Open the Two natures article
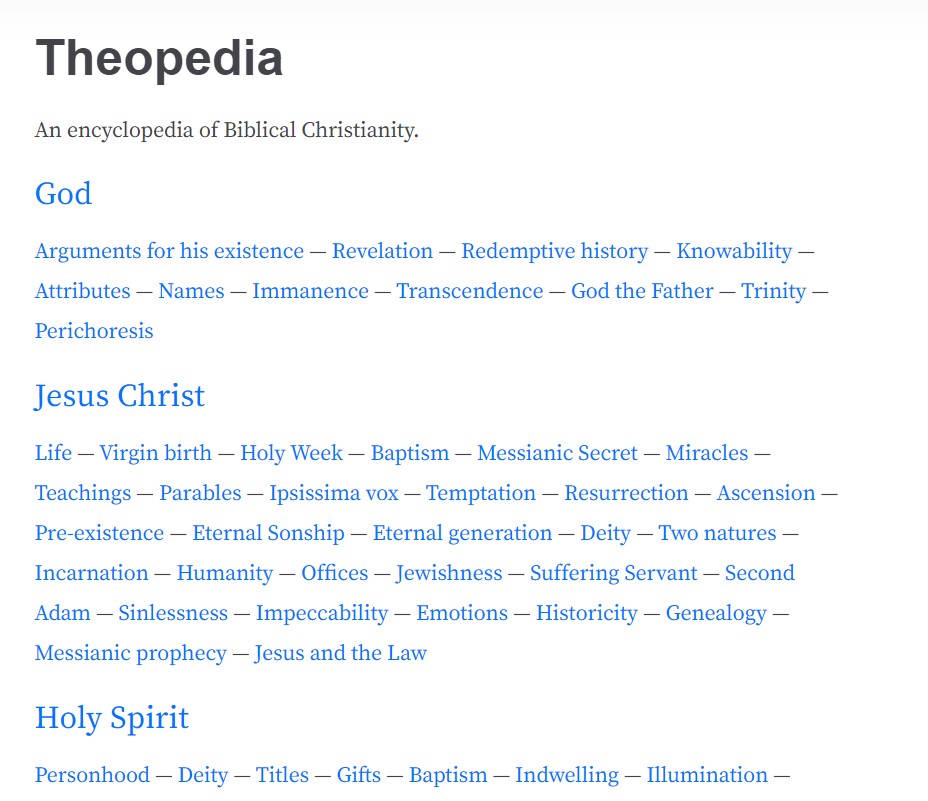Viewport: 928px width, 801px height. 717,533
